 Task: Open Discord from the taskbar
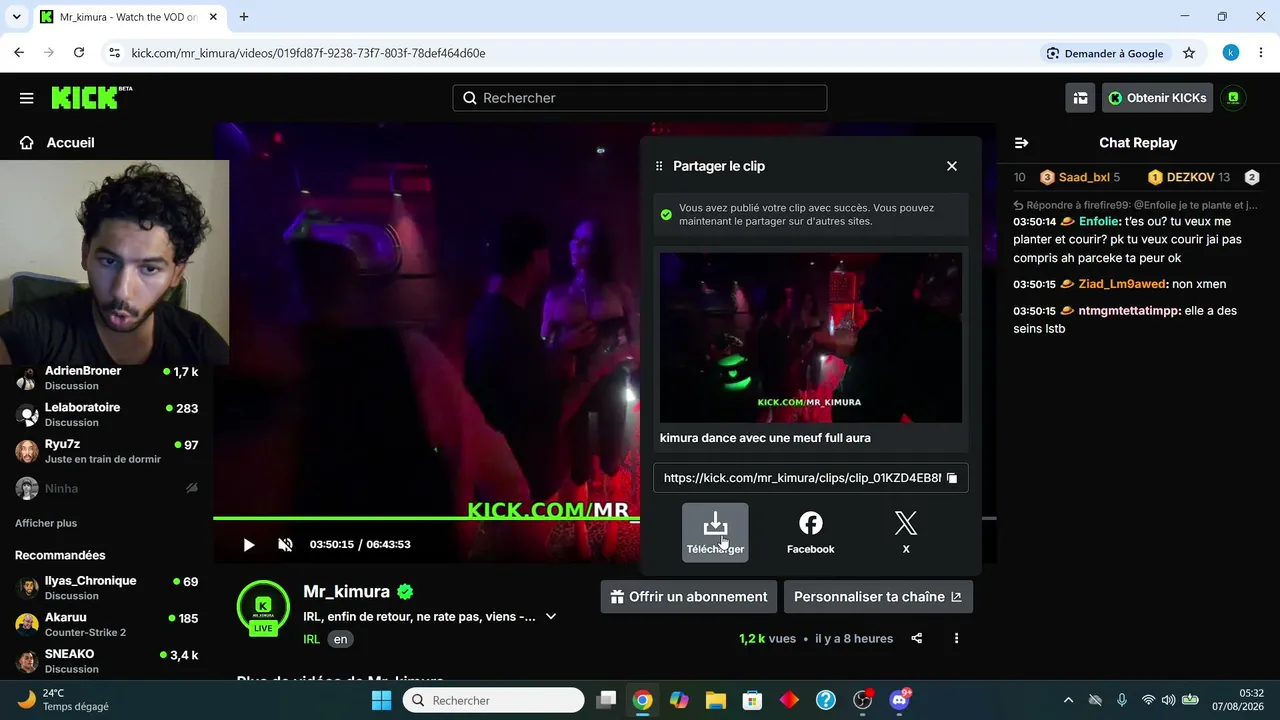[x=899, y=700]
